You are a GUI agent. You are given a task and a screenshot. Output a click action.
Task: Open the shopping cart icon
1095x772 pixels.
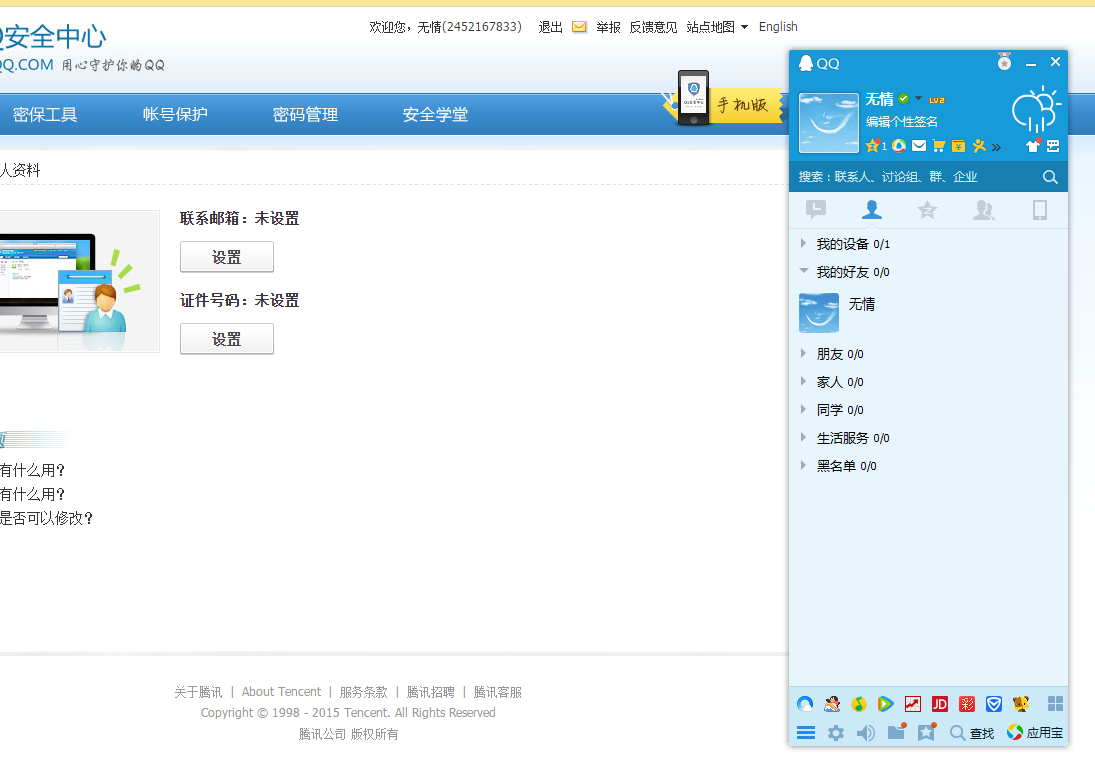coord(939,146)
